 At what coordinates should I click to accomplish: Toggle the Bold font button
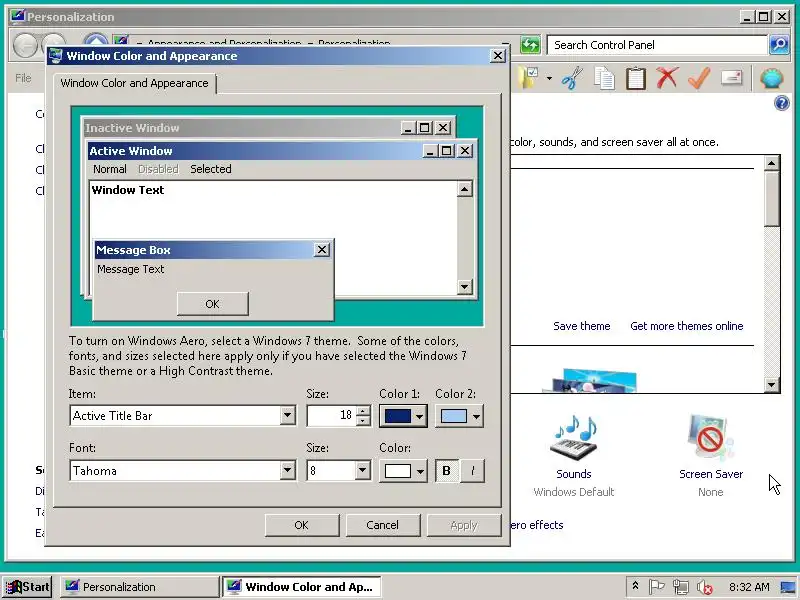(x=446, y=470)
